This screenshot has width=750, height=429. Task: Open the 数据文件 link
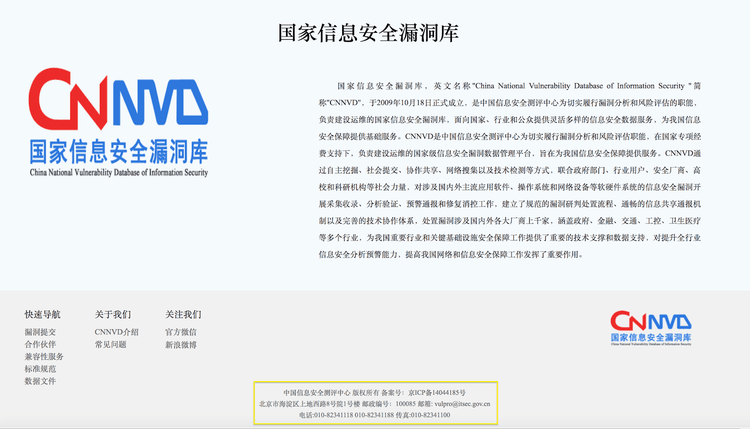tap(40, 381)
